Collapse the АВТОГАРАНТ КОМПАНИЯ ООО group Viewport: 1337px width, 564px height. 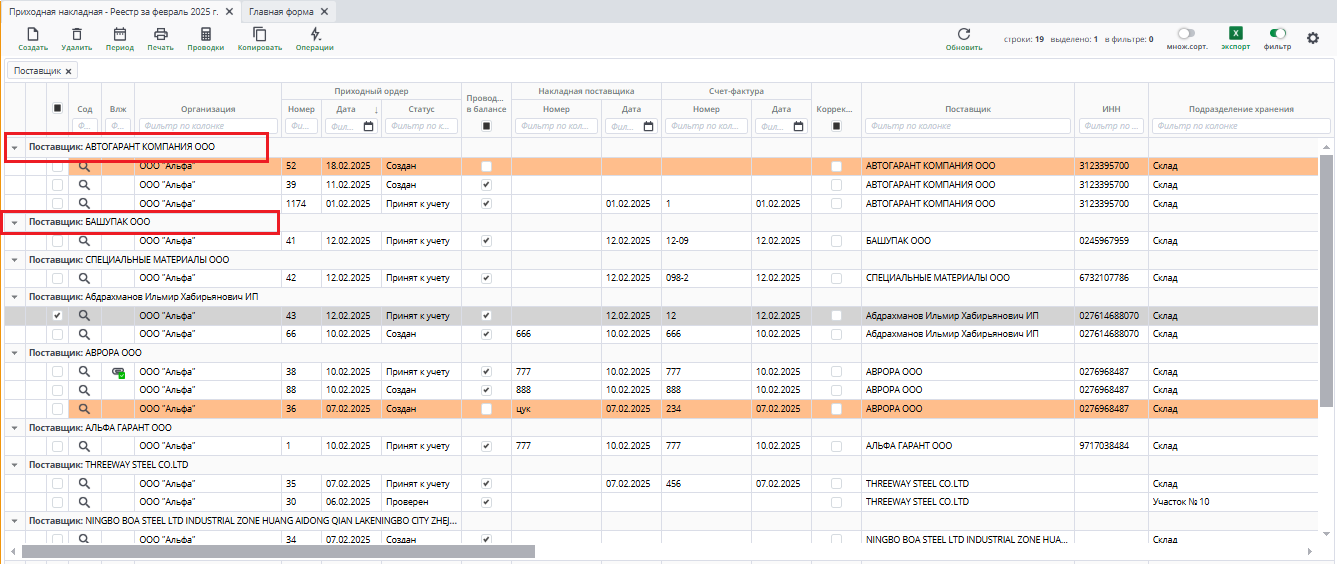tap(15, 147)
